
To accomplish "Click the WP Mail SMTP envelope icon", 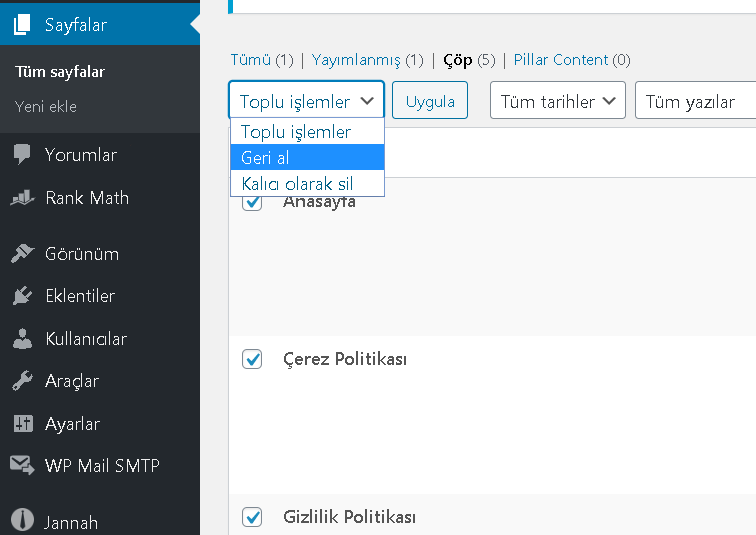I will [22, 465].
